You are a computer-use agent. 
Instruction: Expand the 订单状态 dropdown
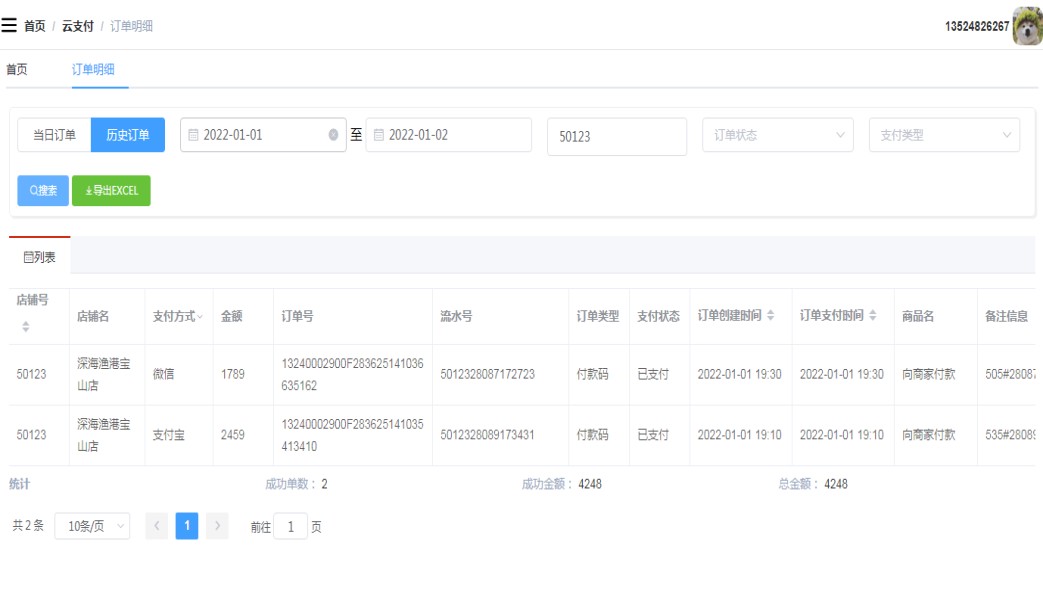(x=778, y=135)
